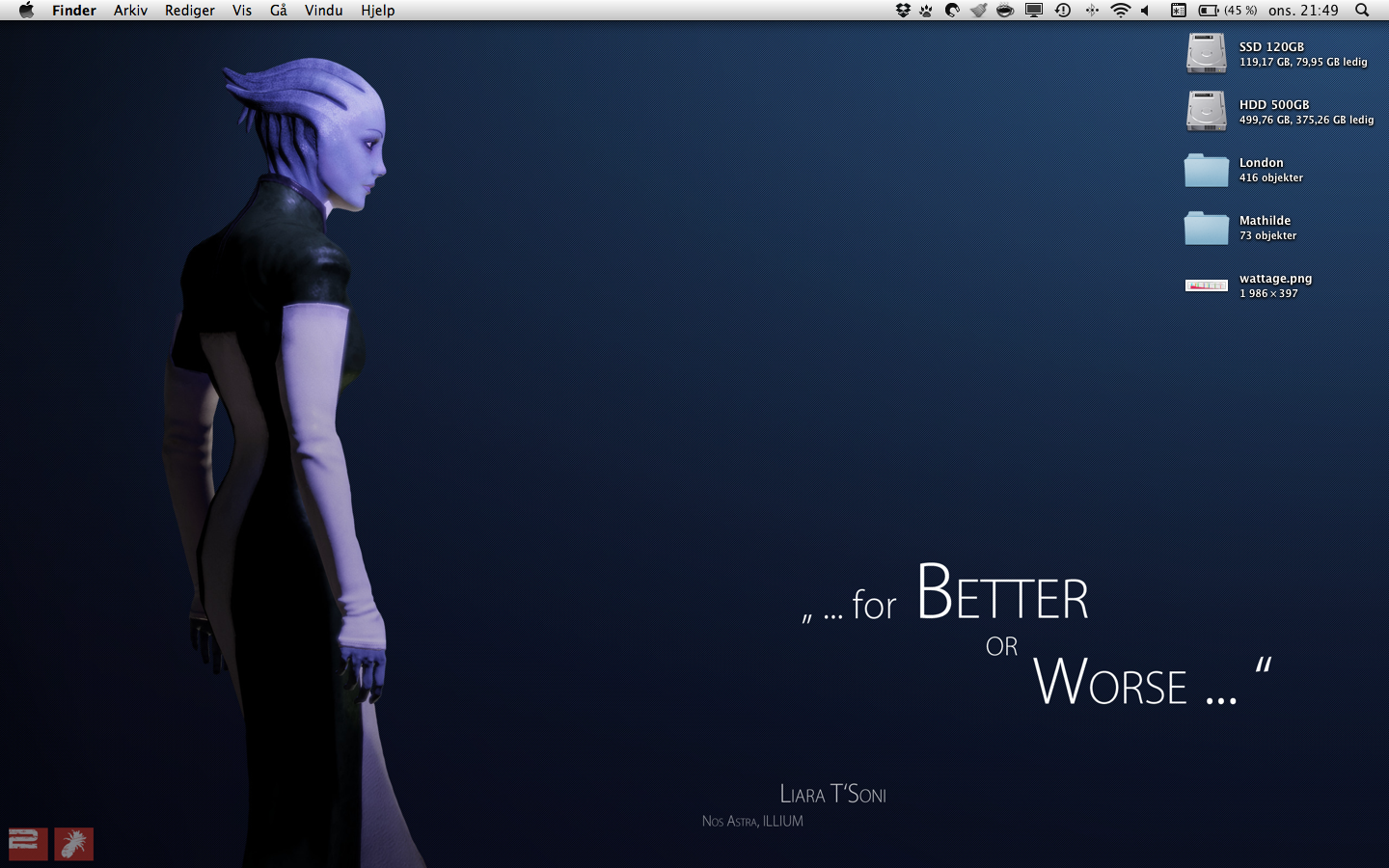Select the wattage.png file thumbnail
This screenshot has height=868, width=1389.
click(x=1206, y=285)
